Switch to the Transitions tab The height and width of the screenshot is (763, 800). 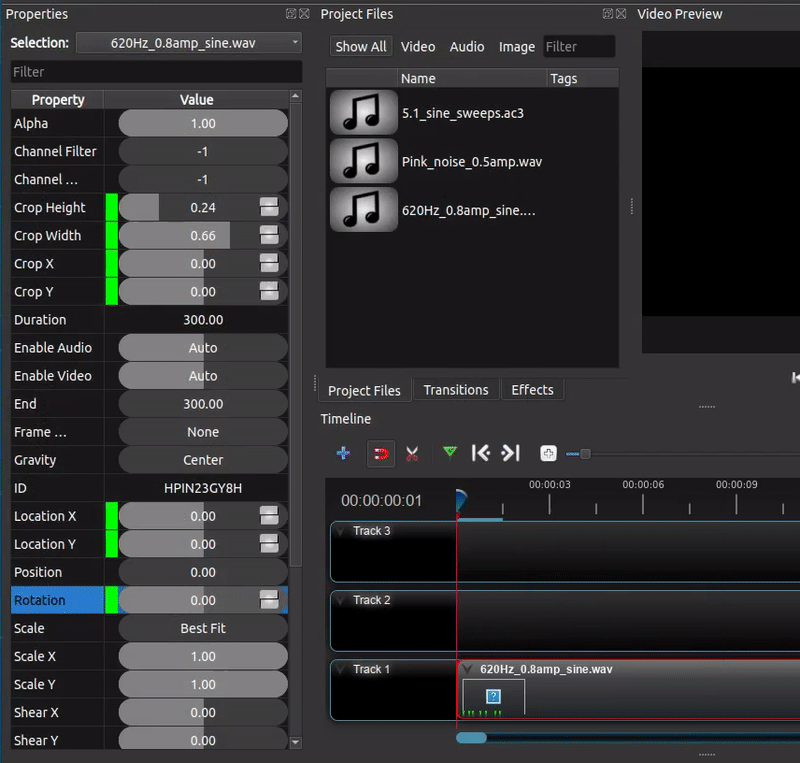coord(456,390)
